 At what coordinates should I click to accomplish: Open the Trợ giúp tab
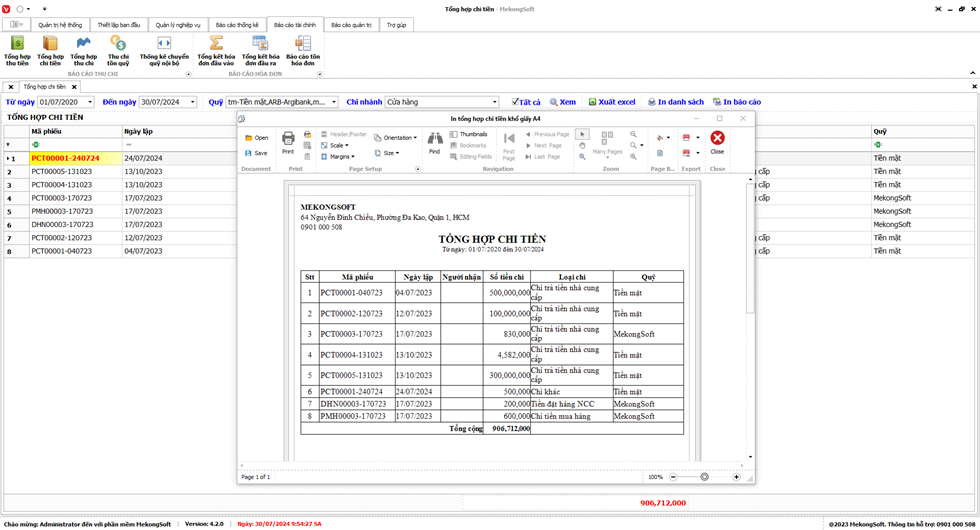[x=396, y=25]
